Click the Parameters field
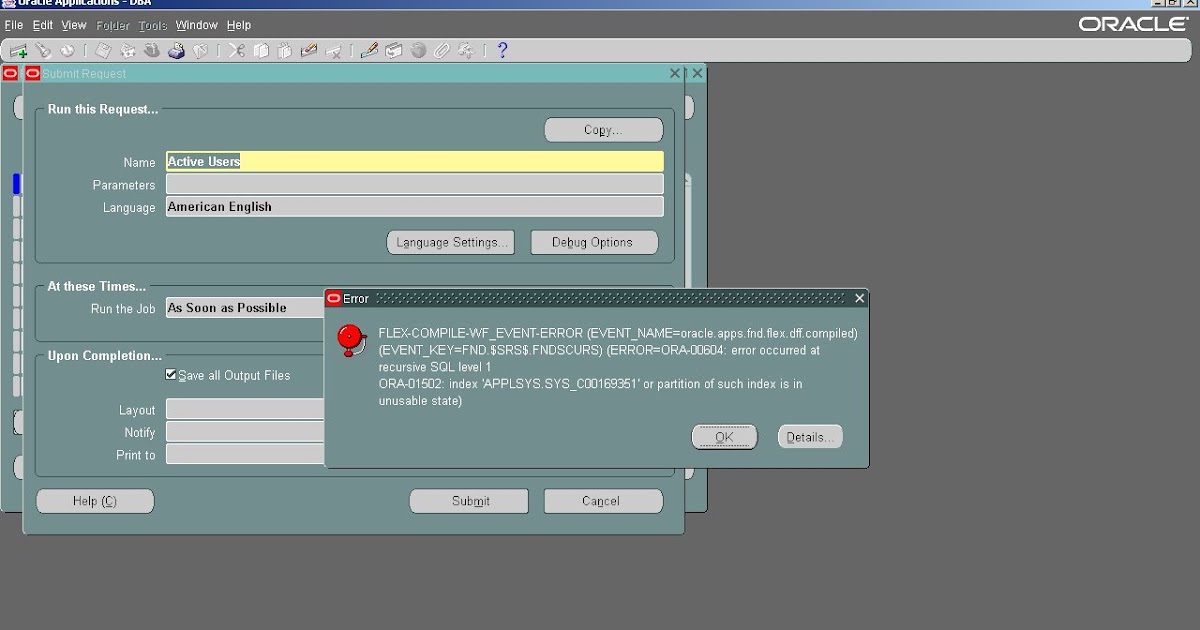 coord(414,184)
